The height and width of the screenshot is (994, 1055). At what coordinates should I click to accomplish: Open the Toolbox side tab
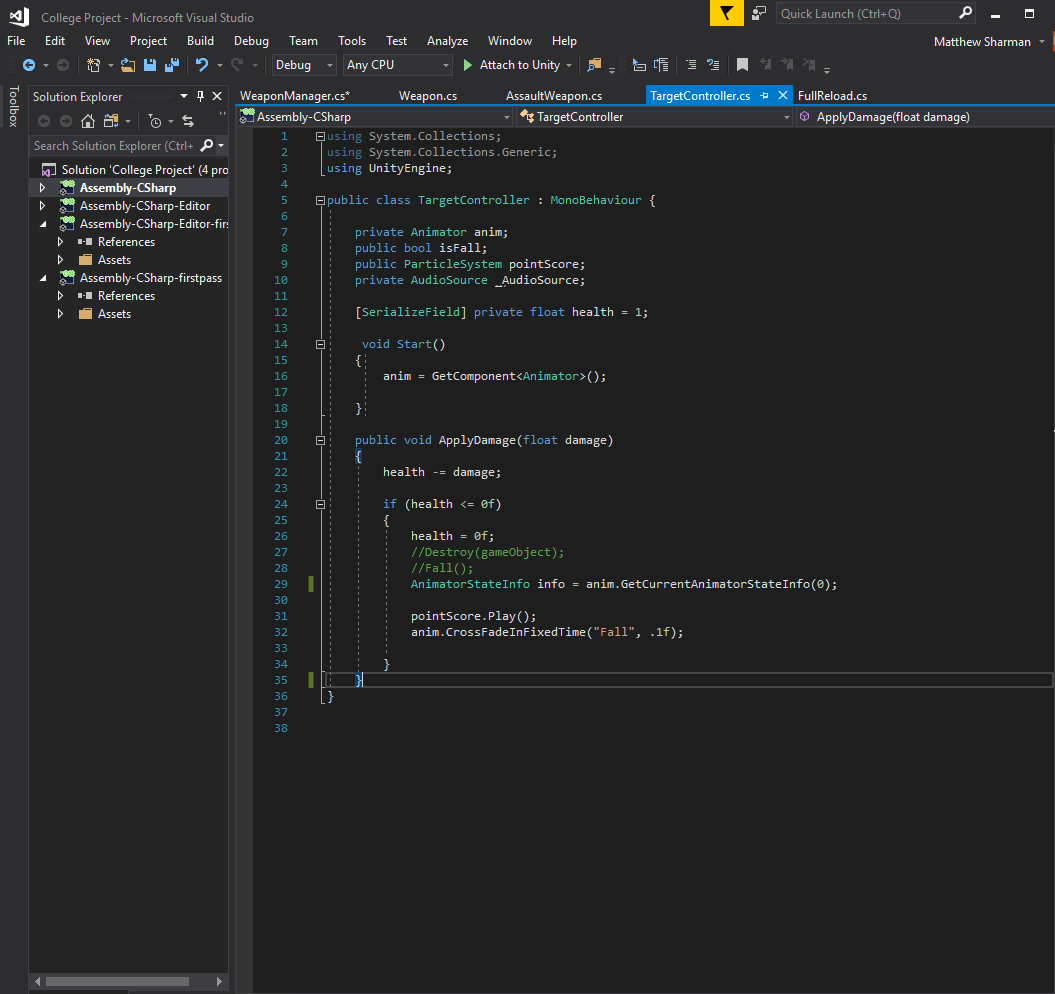coord(13,106)
